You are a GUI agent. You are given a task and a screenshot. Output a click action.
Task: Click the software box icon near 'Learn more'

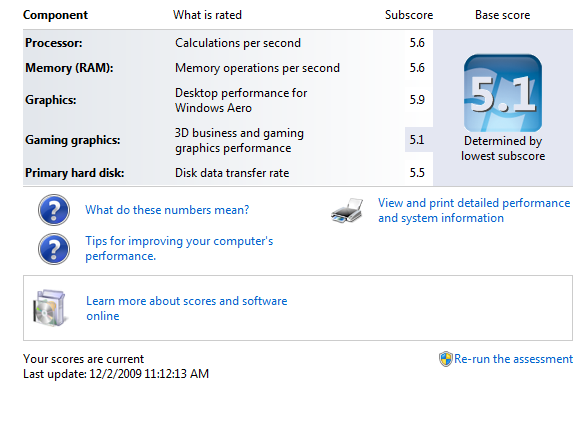[x=50, y=308]
